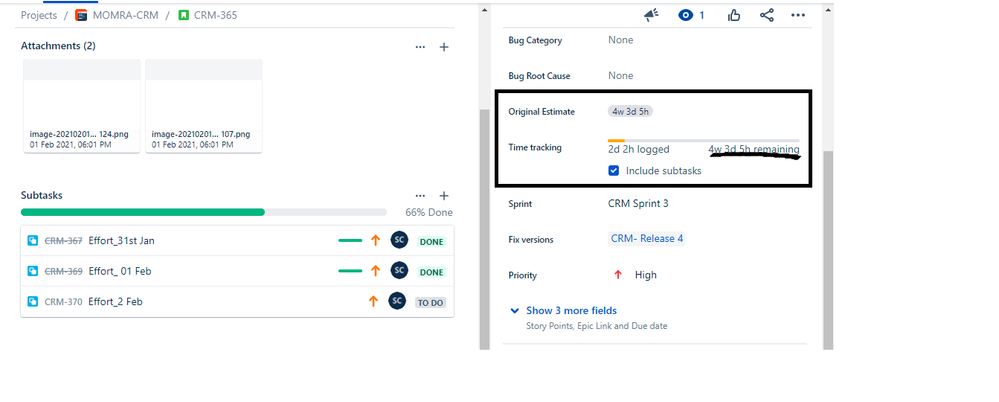Click subtask icon of CRM-370 row

(33, 301)
